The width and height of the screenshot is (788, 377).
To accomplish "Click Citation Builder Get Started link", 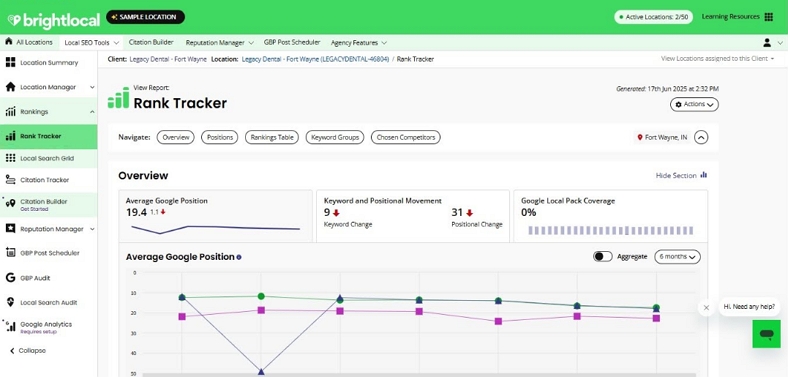I will [34, 209].
